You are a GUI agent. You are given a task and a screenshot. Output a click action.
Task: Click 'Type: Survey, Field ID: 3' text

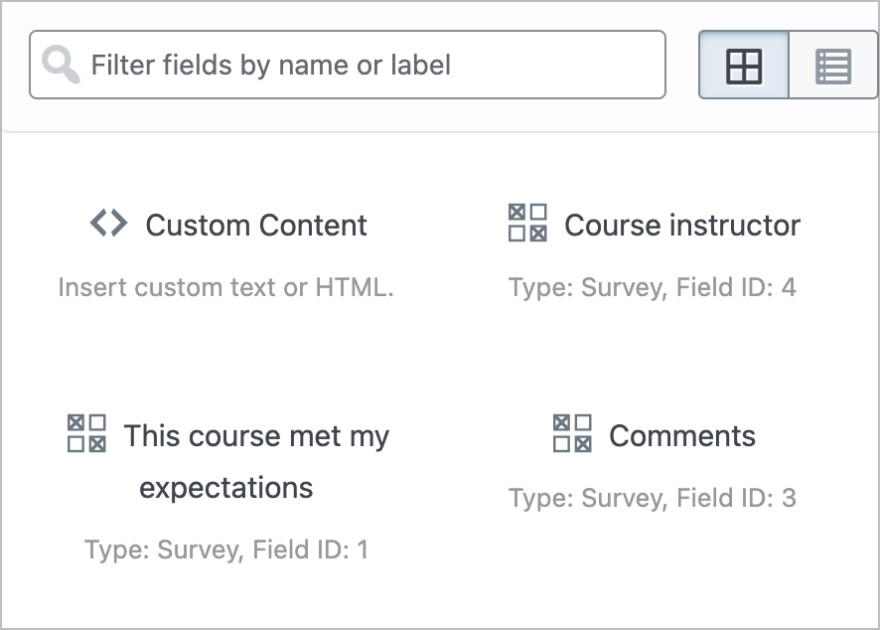coord(652,498)
